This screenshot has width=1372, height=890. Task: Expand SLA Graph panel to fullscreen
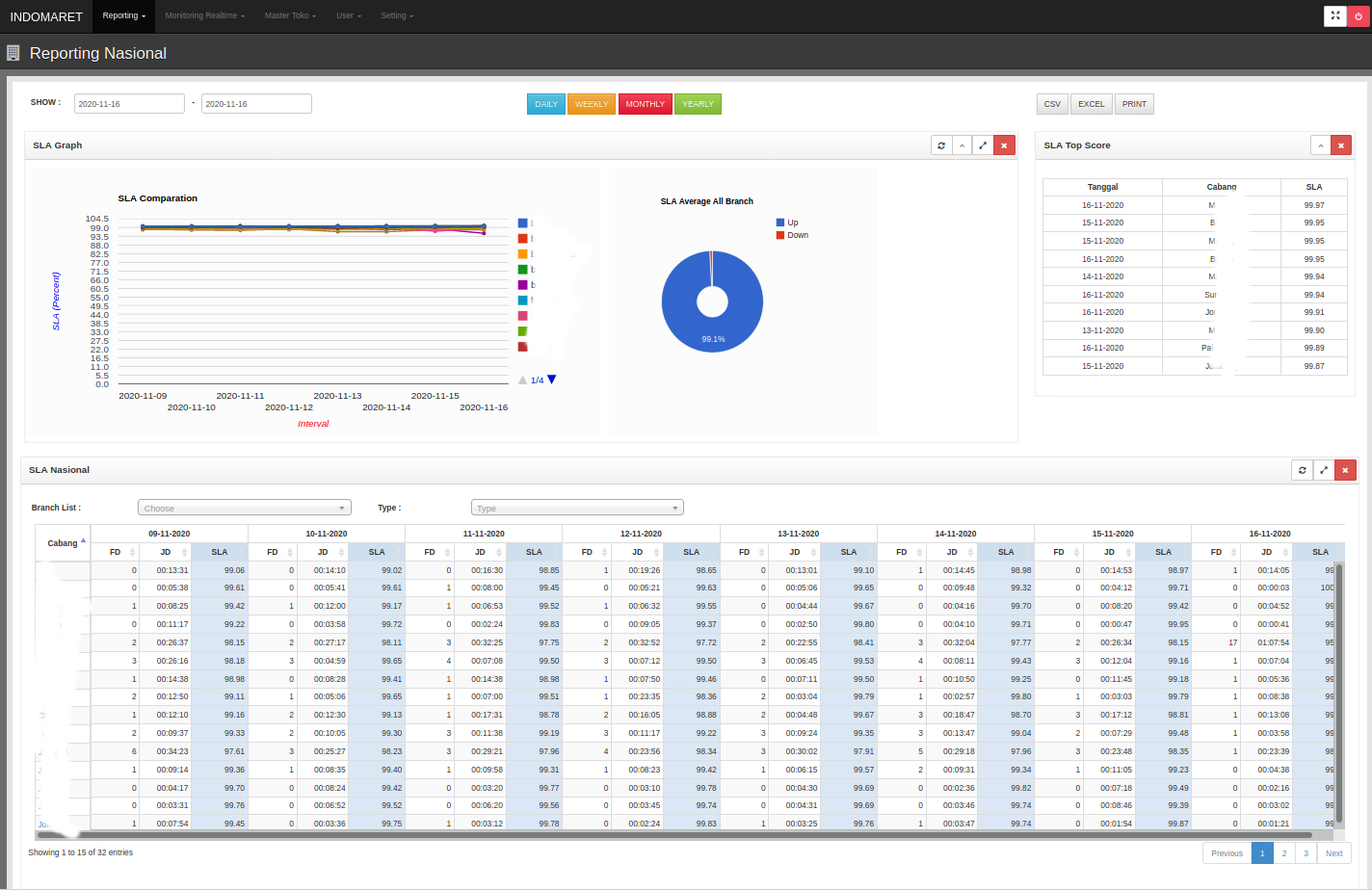[x=983, y=145]
